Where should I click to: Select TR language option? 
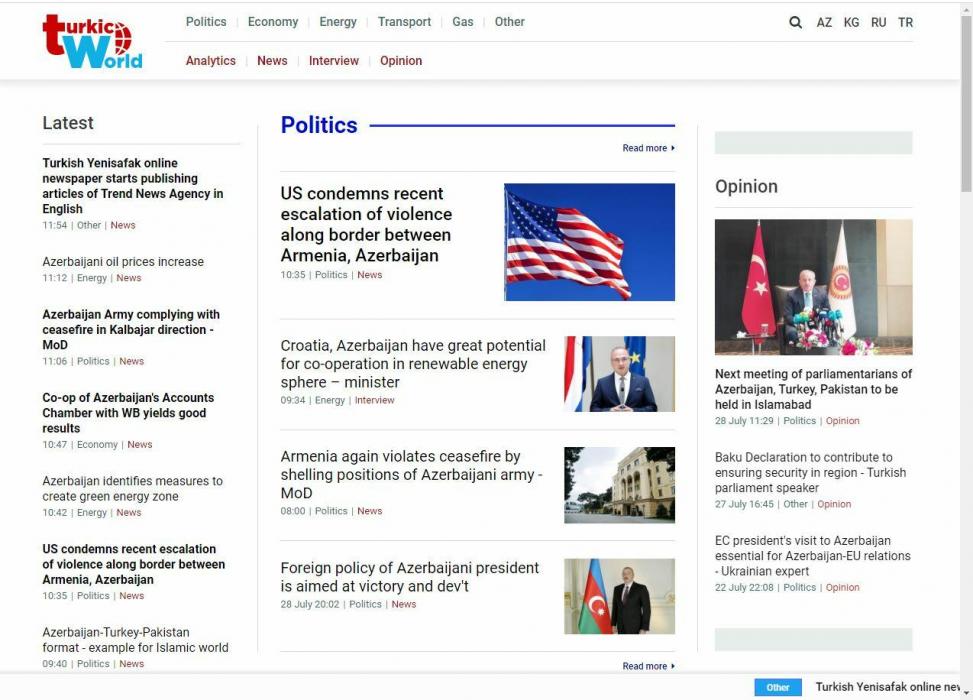[905, 22]
